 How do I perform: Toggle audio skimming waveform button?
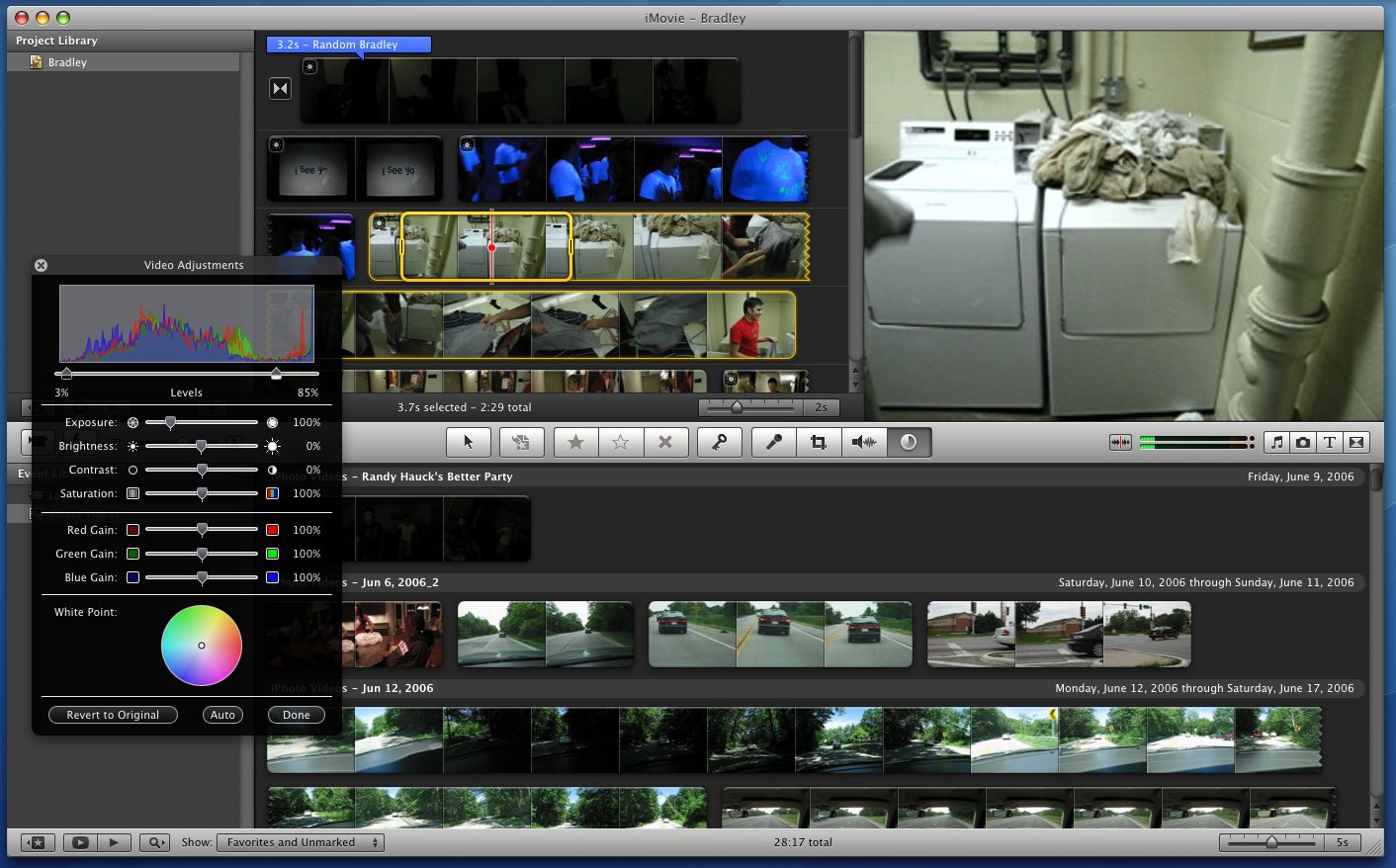tap(1120, 442)
